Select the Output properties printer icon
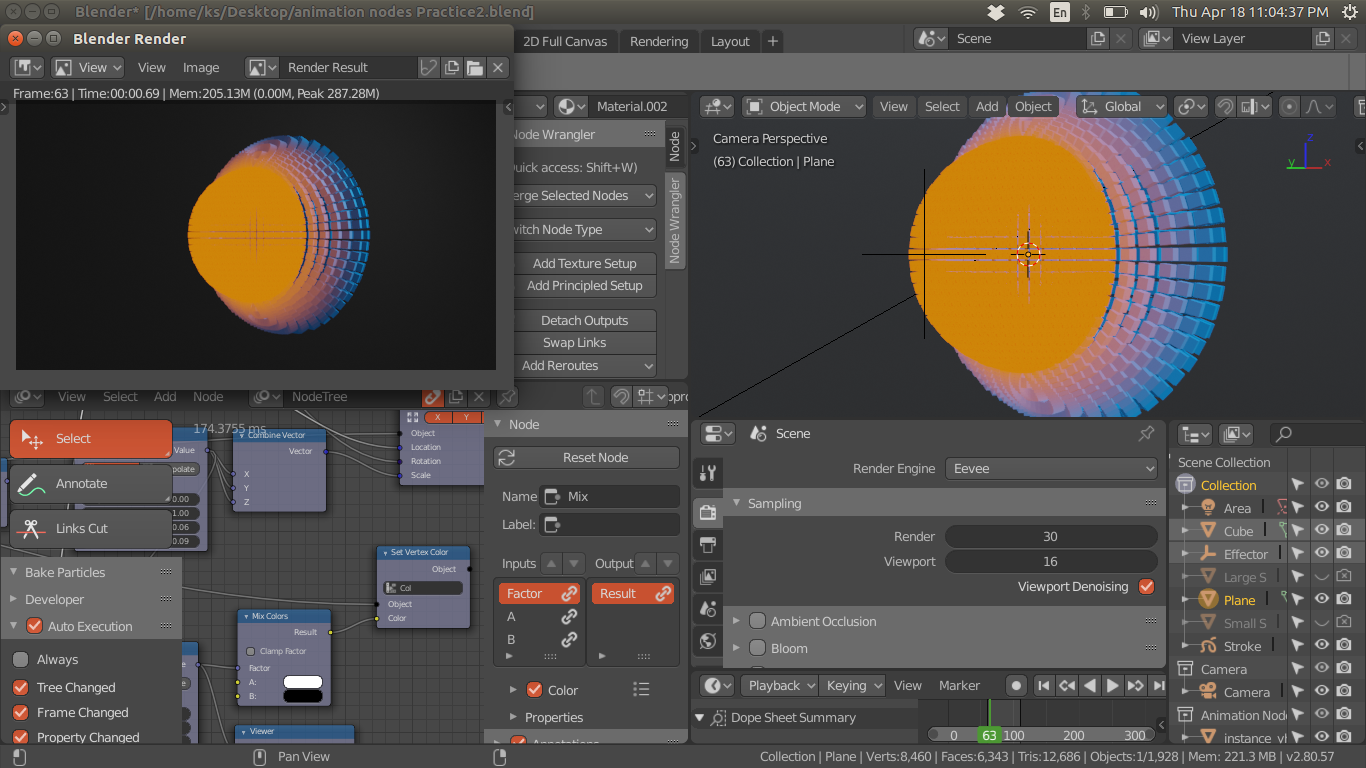 [708, 545]
